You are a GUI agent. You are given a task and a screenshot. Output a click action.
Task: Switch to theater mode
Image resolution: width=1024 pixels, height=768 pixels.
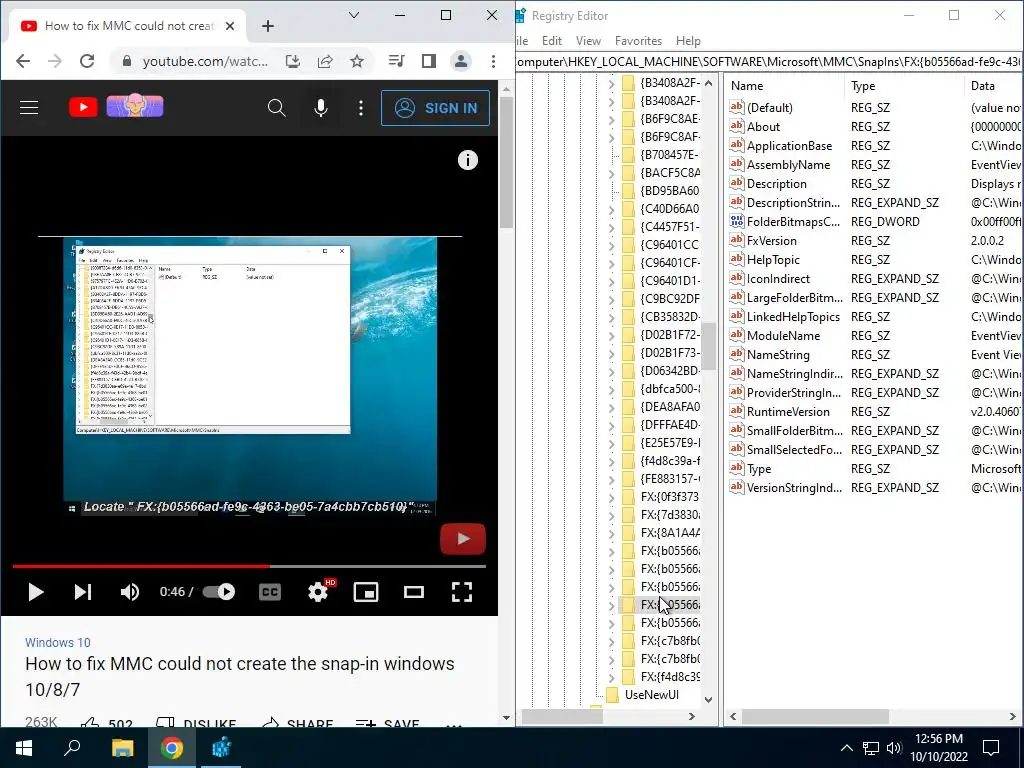pyautogui.click(x=413, y=592)
